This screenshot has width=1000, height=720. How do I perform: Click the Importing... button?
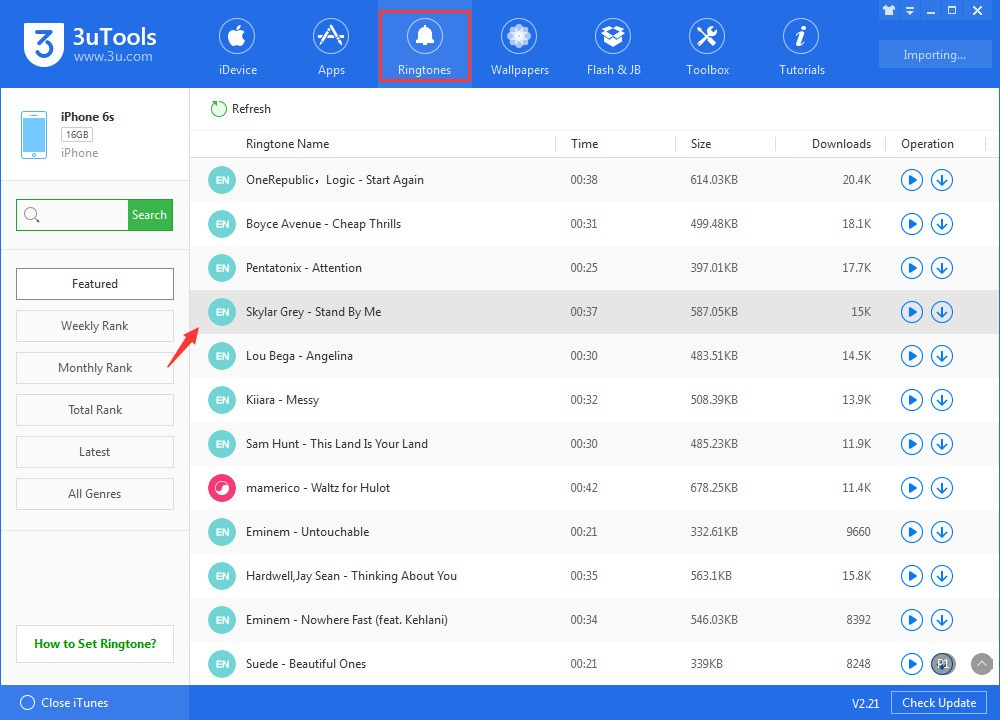934,55
